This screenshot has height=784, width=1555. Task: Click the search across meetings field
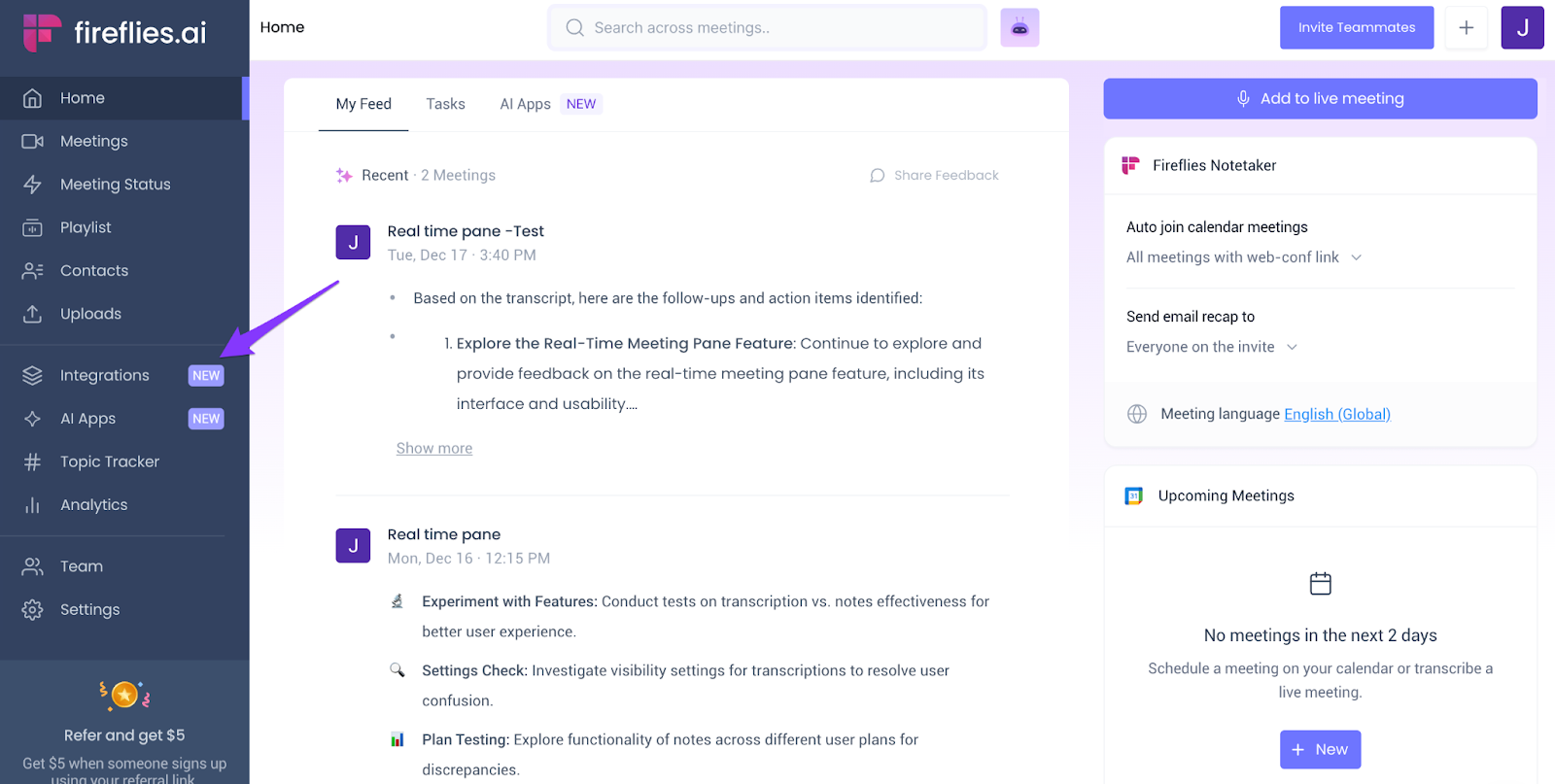768,28
